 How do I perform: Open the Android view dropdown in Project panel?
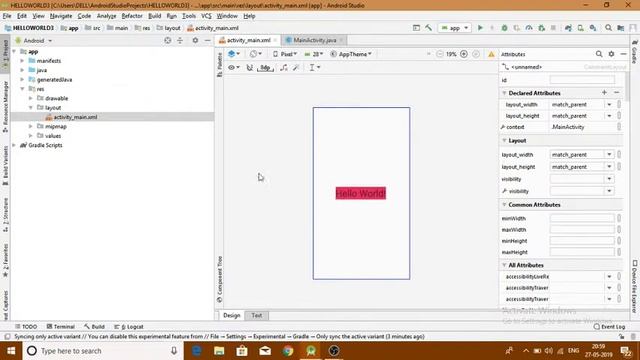[x=34, y=40]
